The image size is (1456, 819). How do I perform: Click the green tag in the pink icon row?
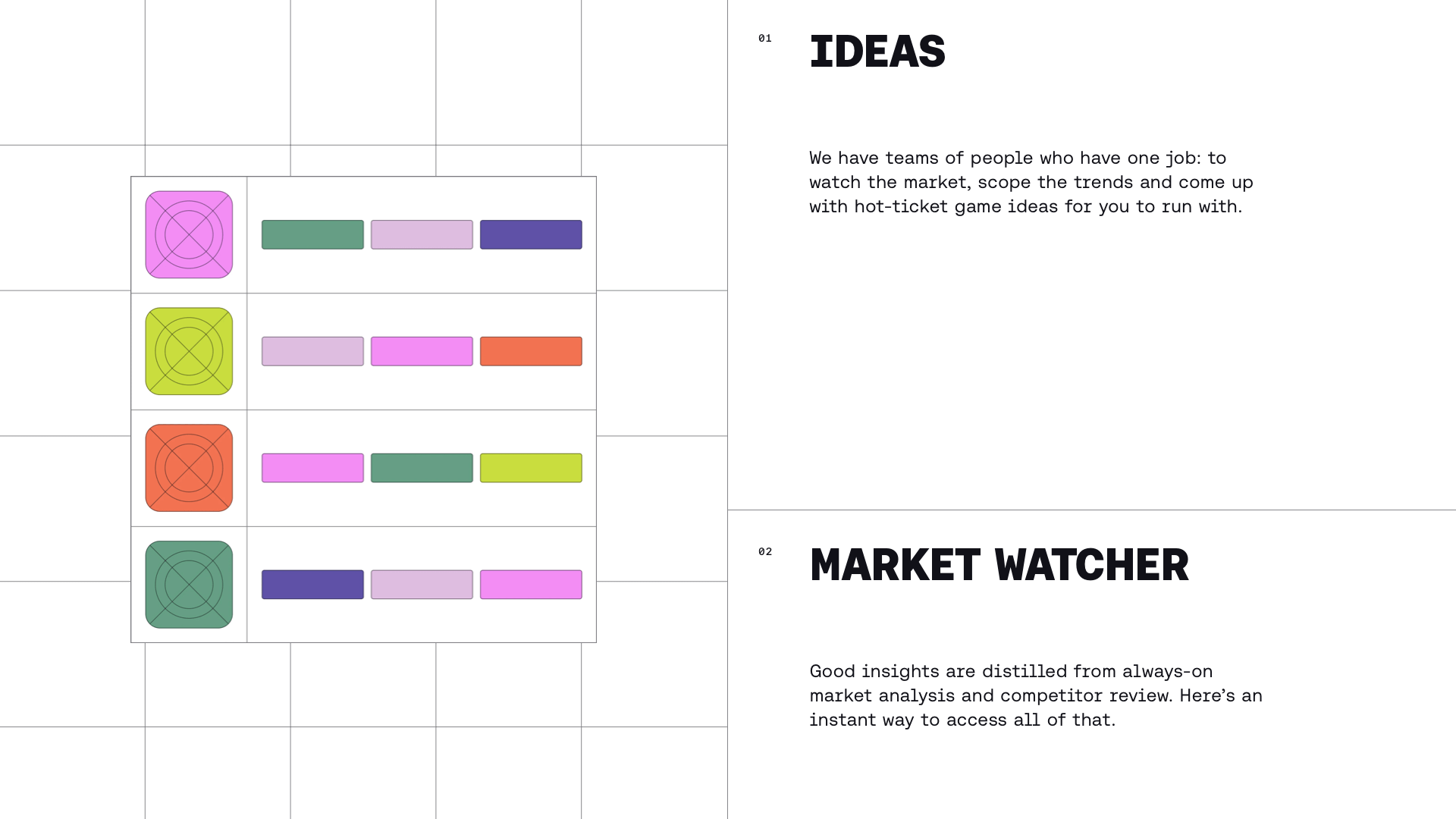click(312, 234)
